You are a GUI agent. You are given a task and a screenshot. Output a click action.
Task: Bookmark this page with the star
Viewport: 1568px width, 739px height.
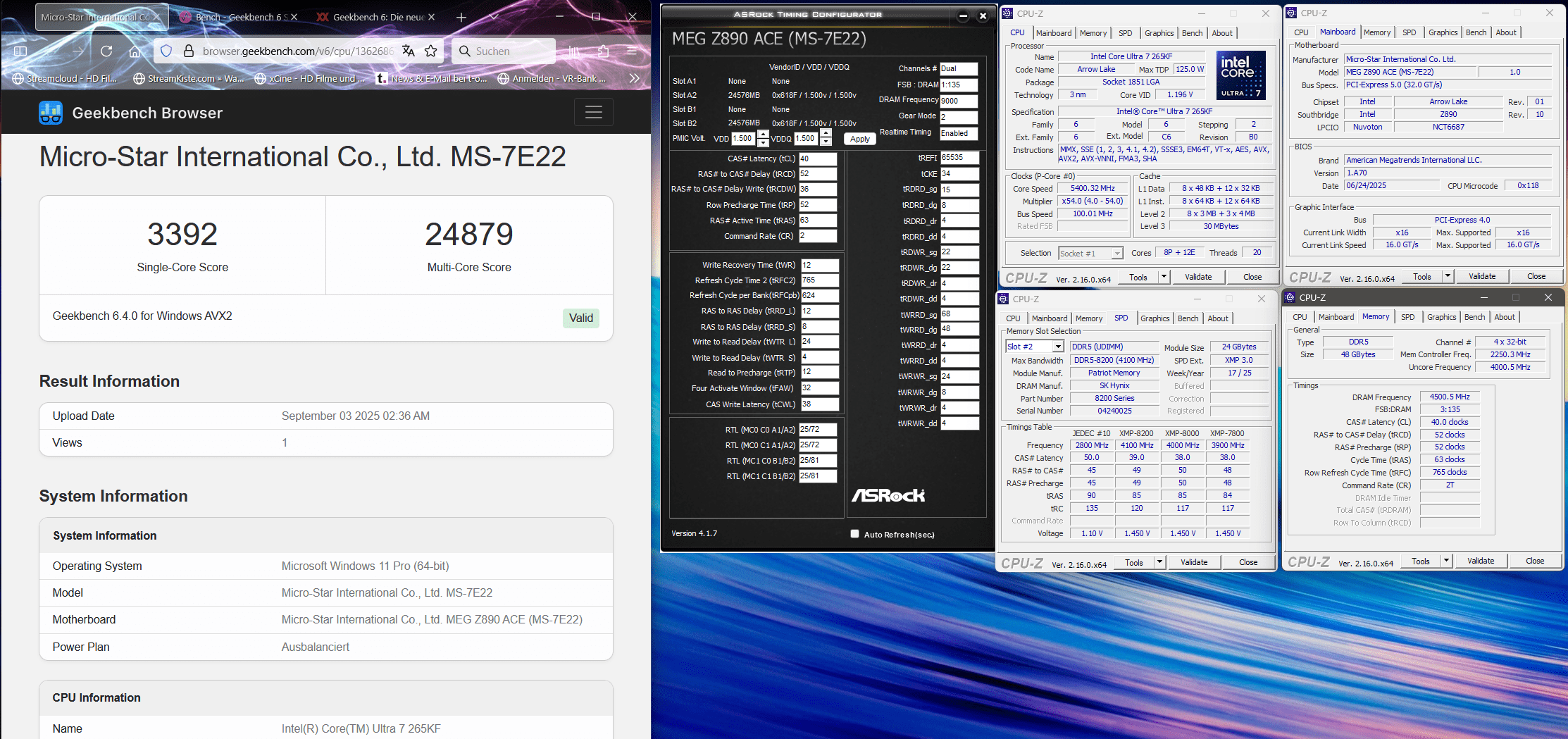(431, 51)
